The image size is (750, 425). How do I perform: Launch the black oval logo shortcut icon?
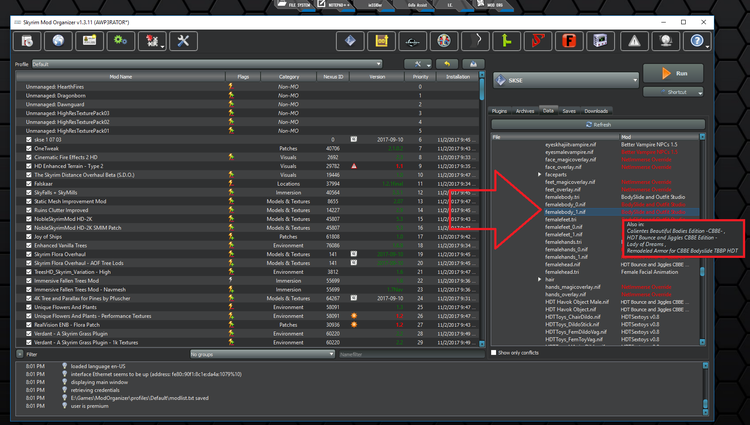[412, 41]
